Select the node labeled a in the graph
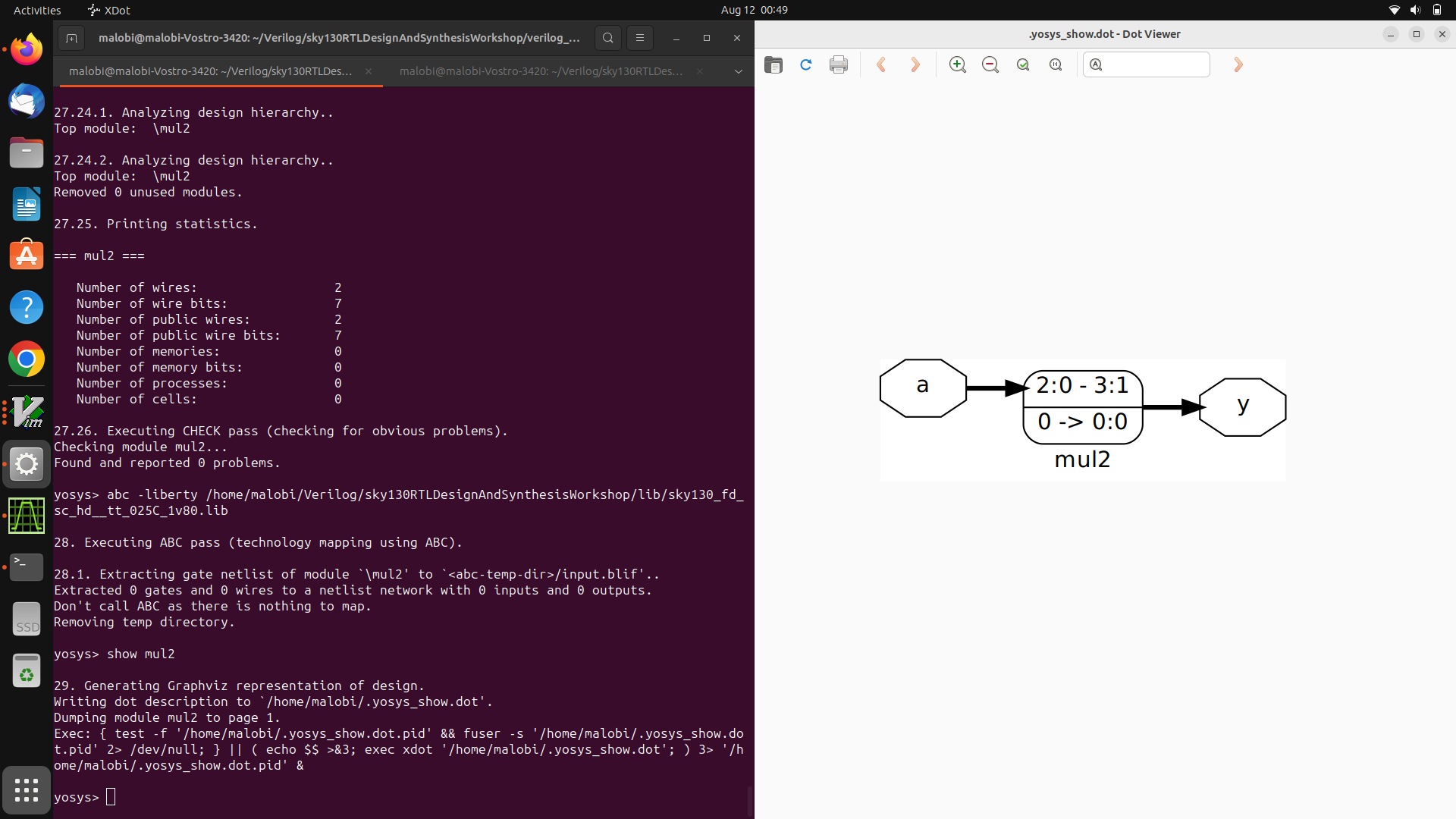Viewport: 1456px width, 819px height. 922,387
